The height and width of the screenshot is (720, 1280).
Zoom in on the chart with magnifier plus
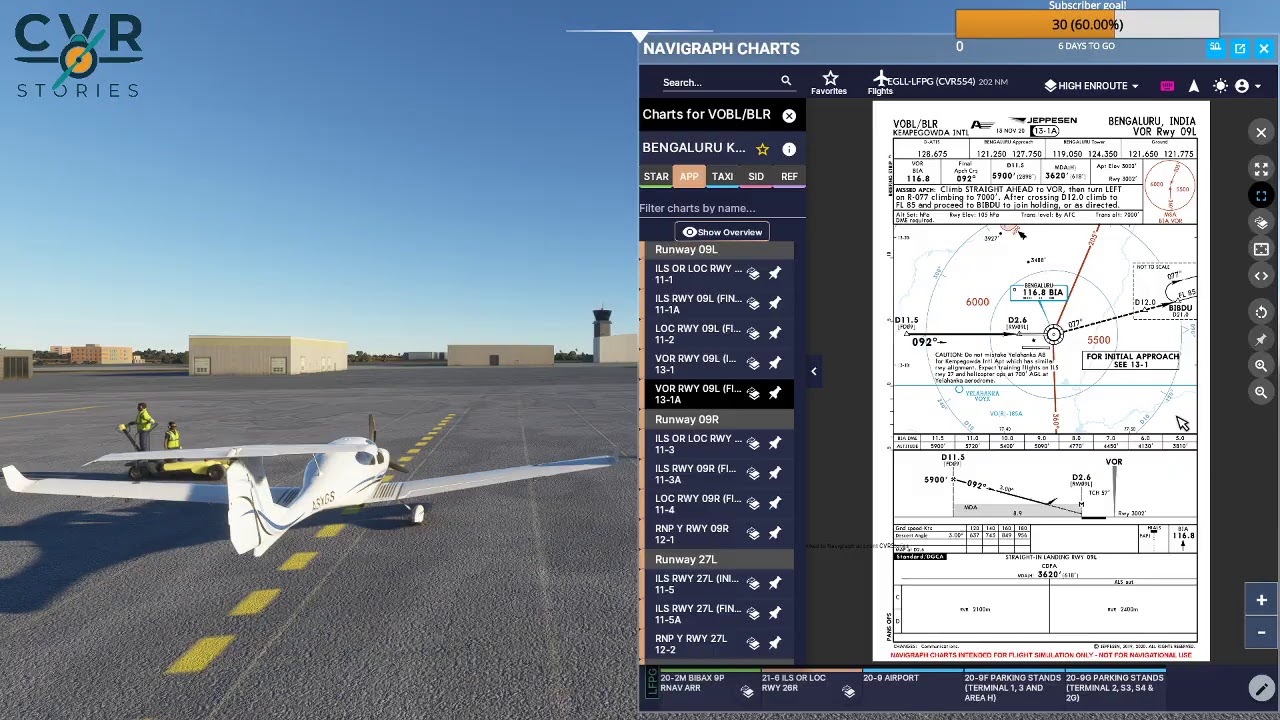(1261, 366)
